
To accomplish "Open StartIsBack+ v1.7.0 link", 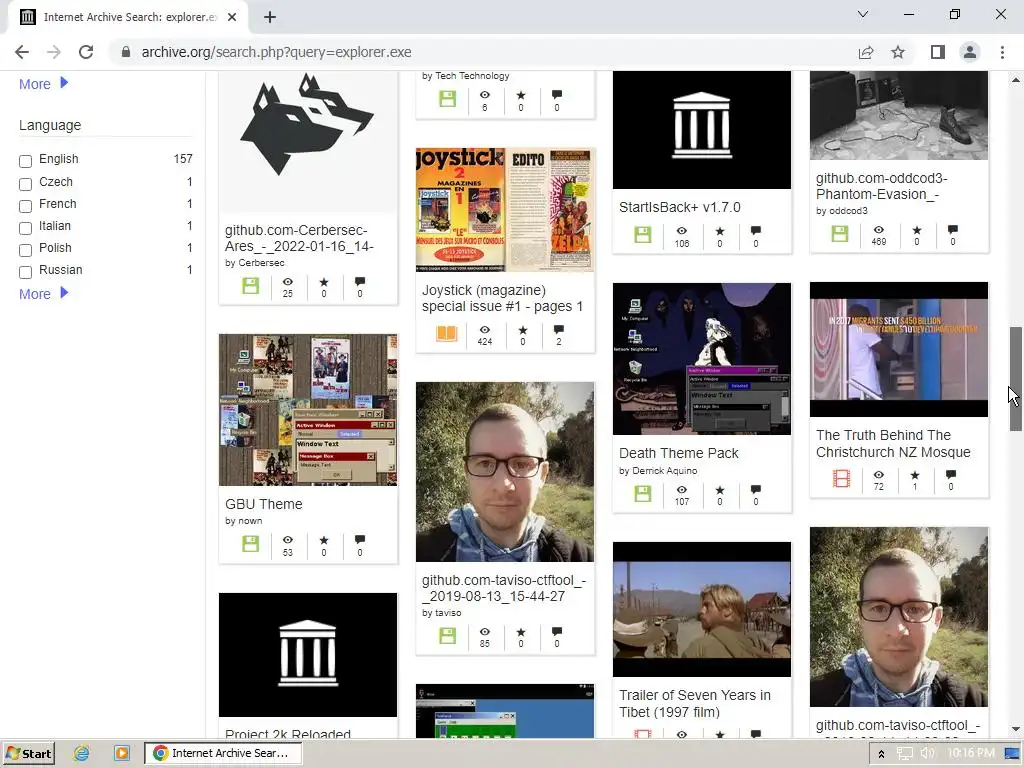I will 680,207.
